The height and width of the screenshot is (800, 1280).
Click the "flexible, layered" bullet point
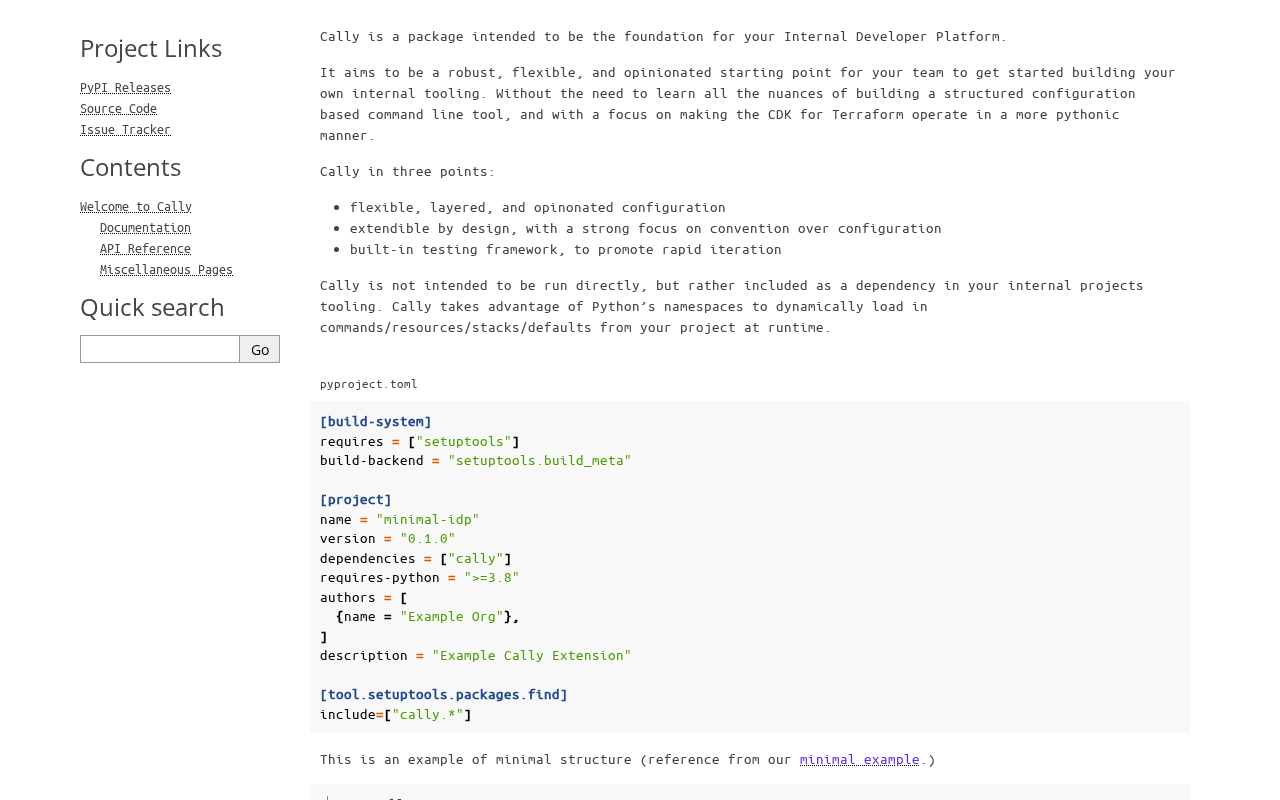coord(538,207)
